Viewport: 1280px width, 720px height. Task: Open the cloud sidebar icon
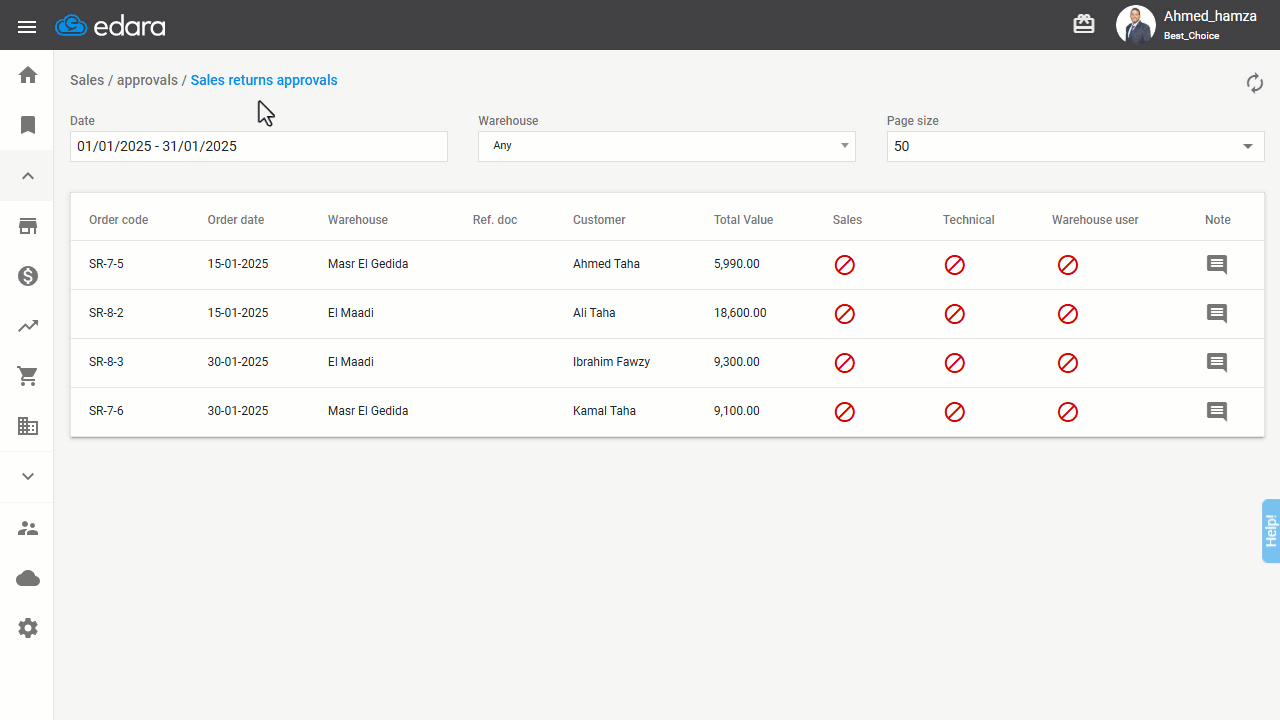click(x=28, y=578)
